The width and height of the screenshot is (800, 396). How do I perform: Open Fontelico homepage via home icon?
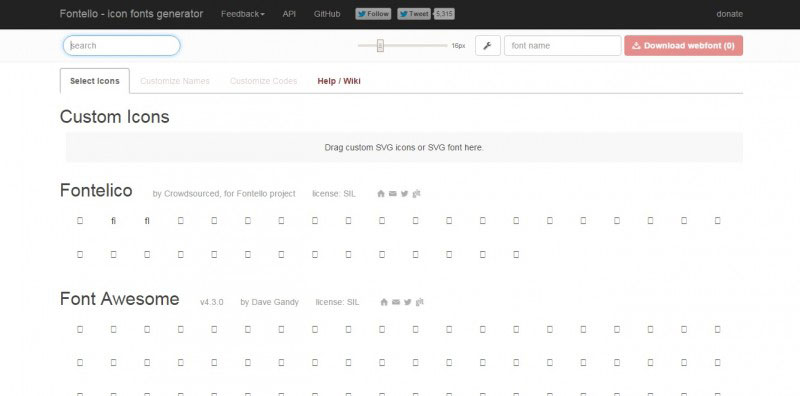coord(381,193)
